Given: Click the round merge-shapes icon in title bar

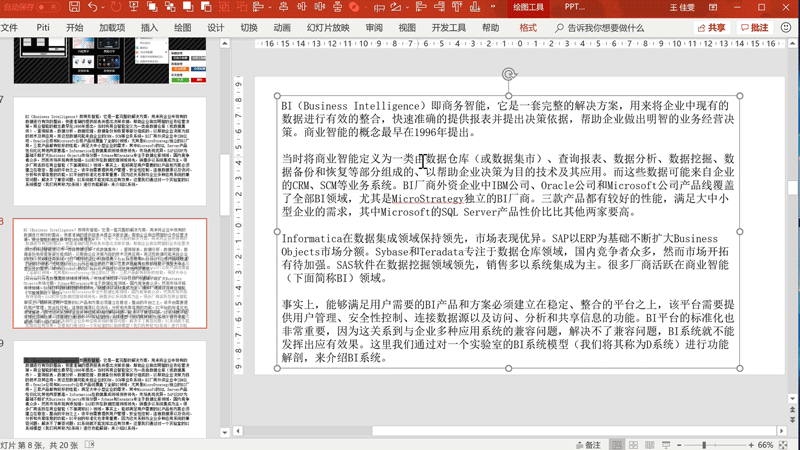Looking at the screenshot, I should (x=354, y=7).
